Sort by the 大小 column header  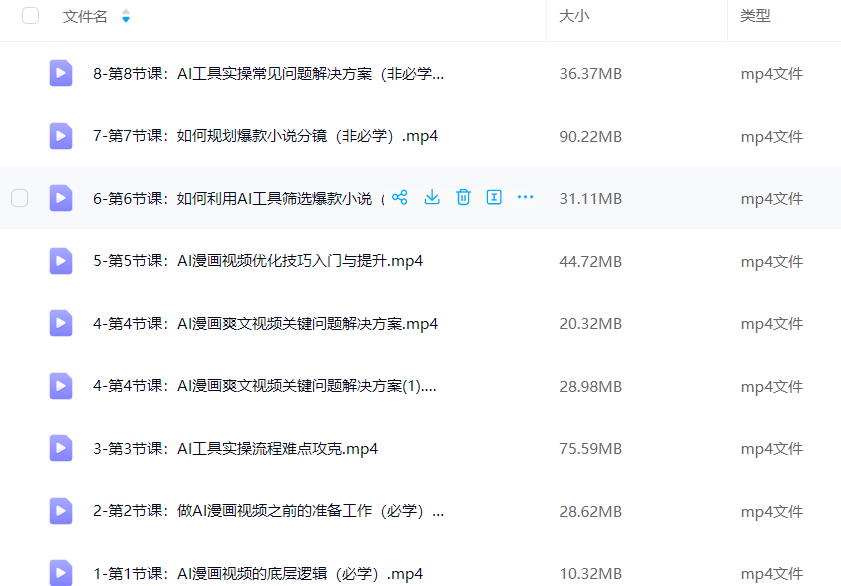pyautogui.click(x=574, y=16)
